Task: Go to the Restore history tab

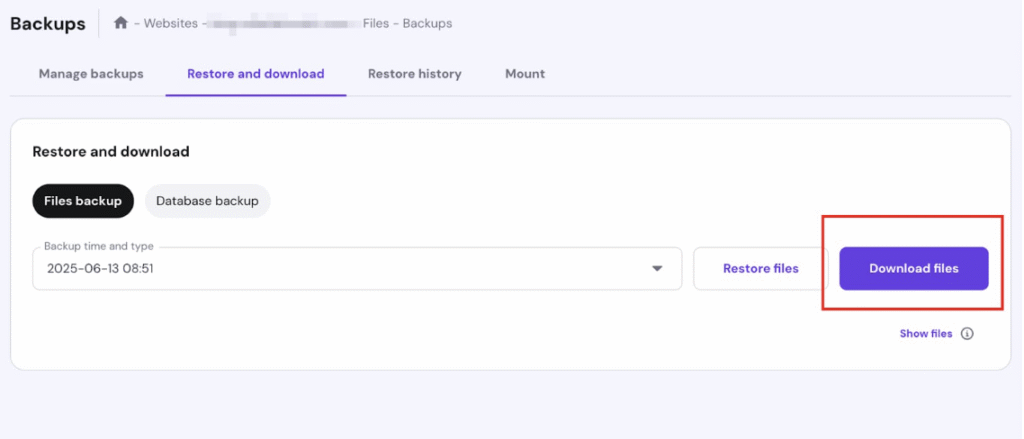Action: click(414, 74)
